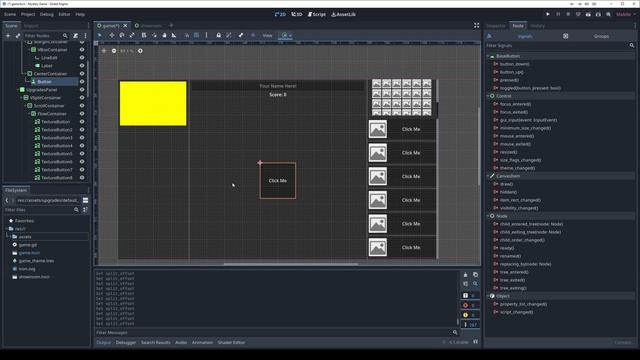The image size is (640, 360).
Task: Open the Movie Maker mode icon
Action: coord(608,14)
